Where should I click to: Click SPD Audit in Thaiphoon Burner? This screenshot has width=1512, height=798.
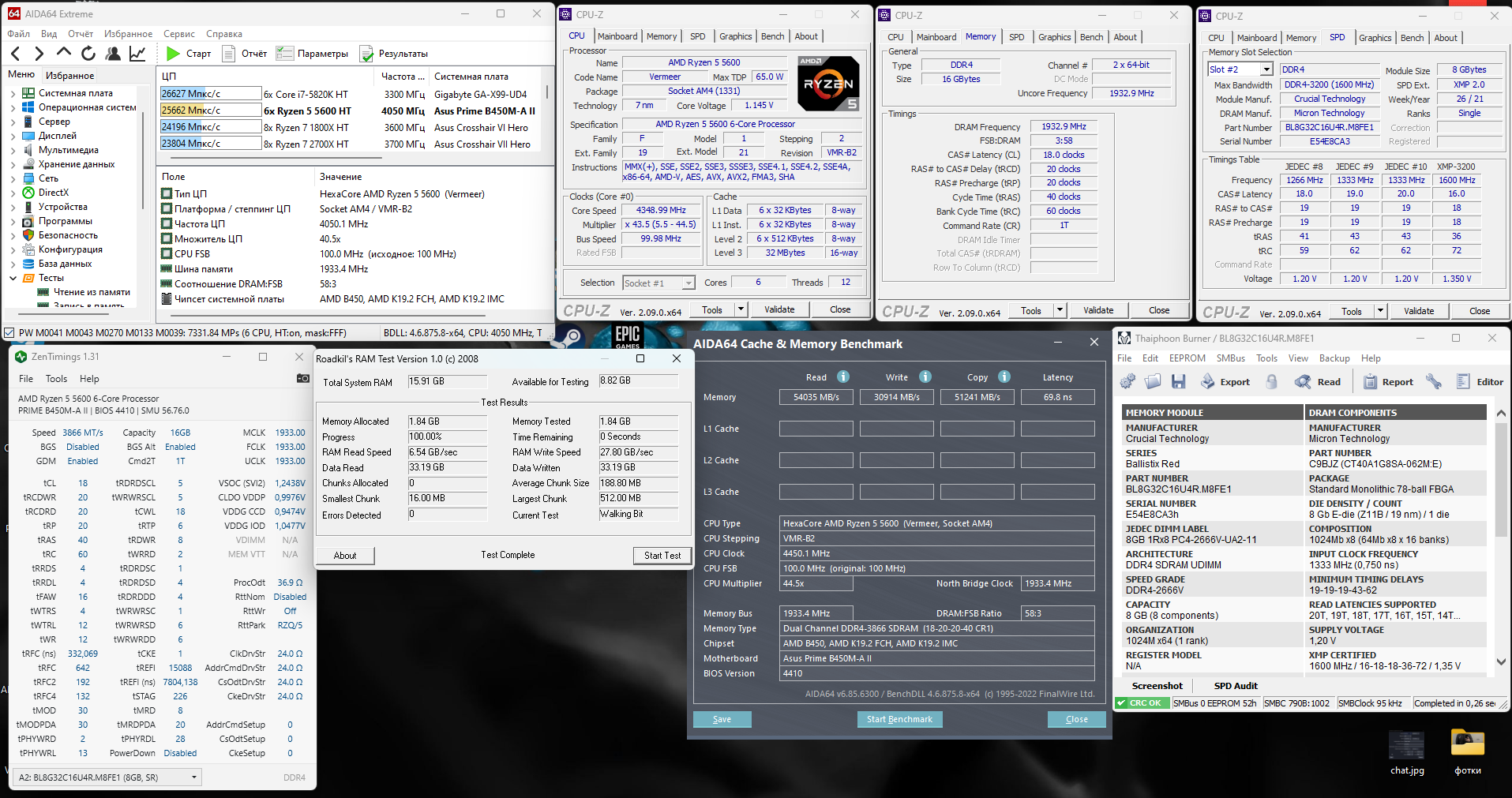tap(1236, 686)
